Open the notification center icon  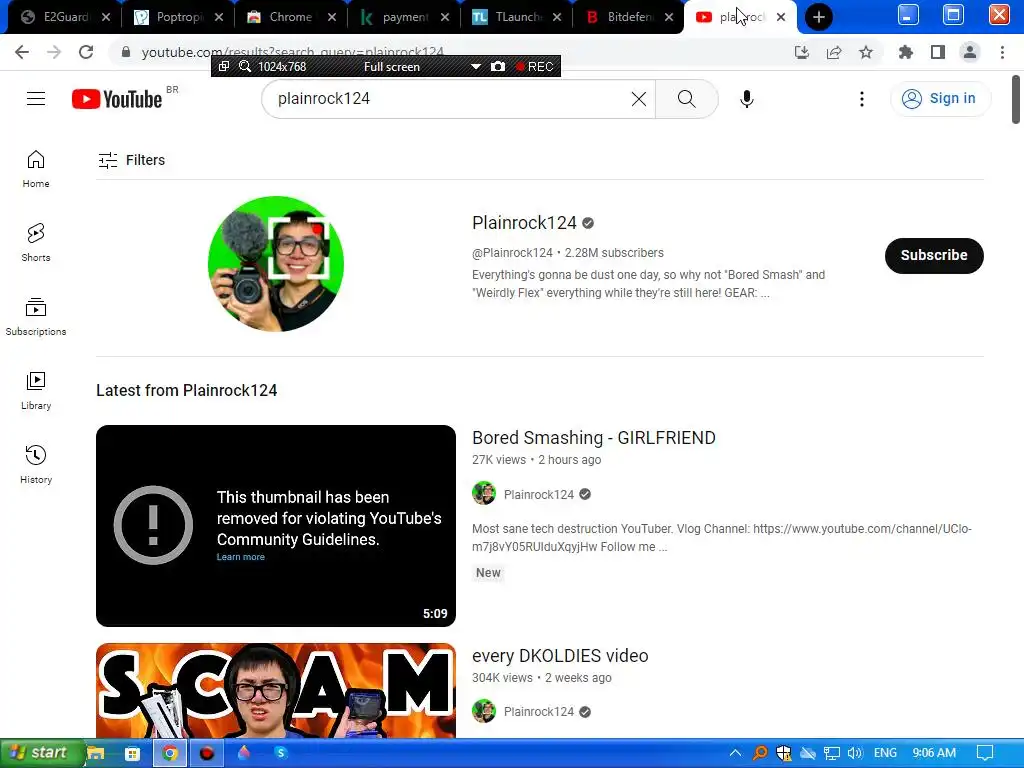pyautogui.click(x=985, y=753)
